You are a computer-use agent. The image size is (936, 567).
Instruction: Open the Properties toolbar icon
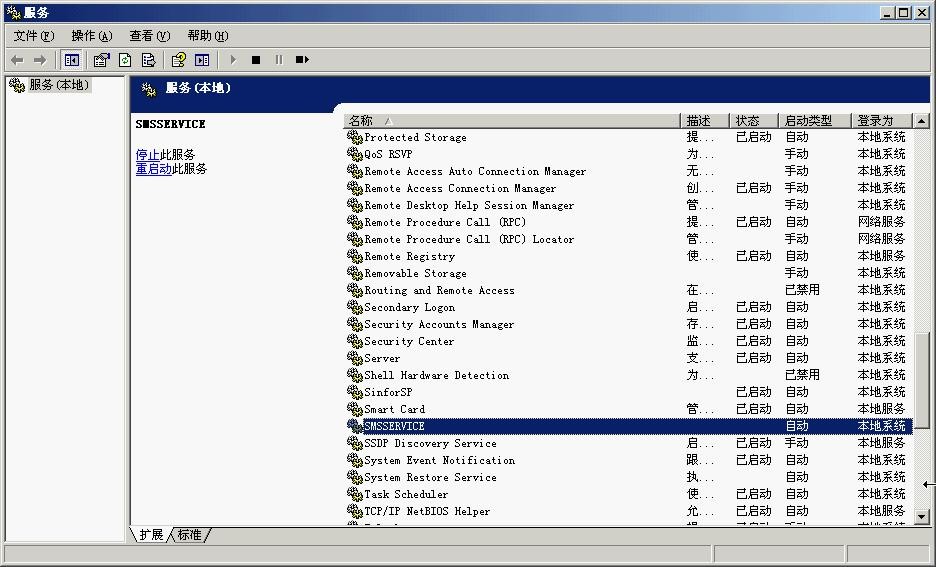(101, 60)
